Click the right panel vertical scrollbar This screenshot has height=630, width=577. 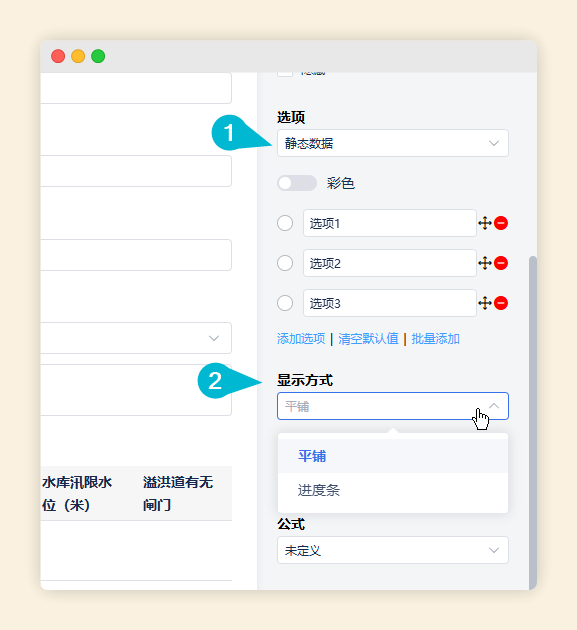[x=533, y=422]
